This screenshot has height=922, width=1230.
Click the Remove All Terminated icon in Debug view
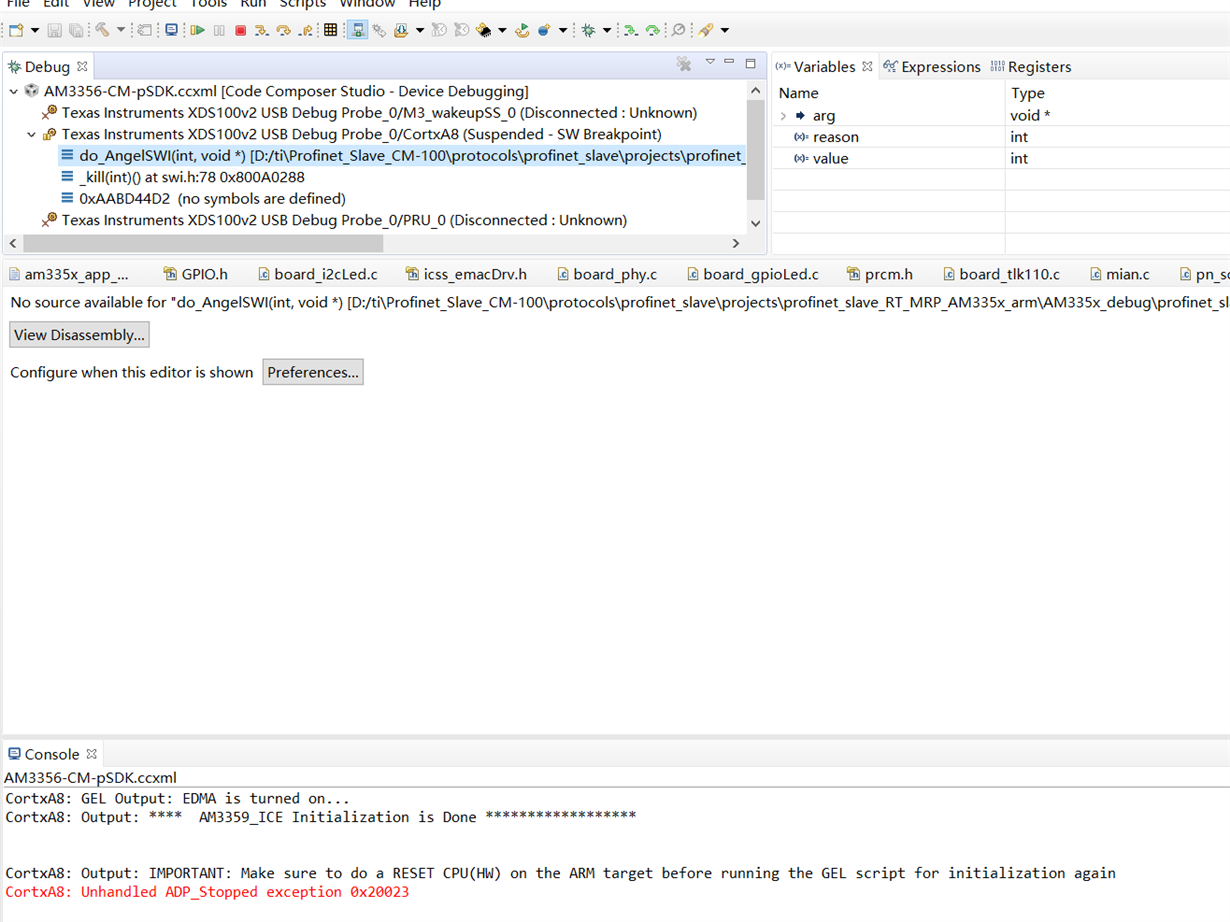(684, 64)
